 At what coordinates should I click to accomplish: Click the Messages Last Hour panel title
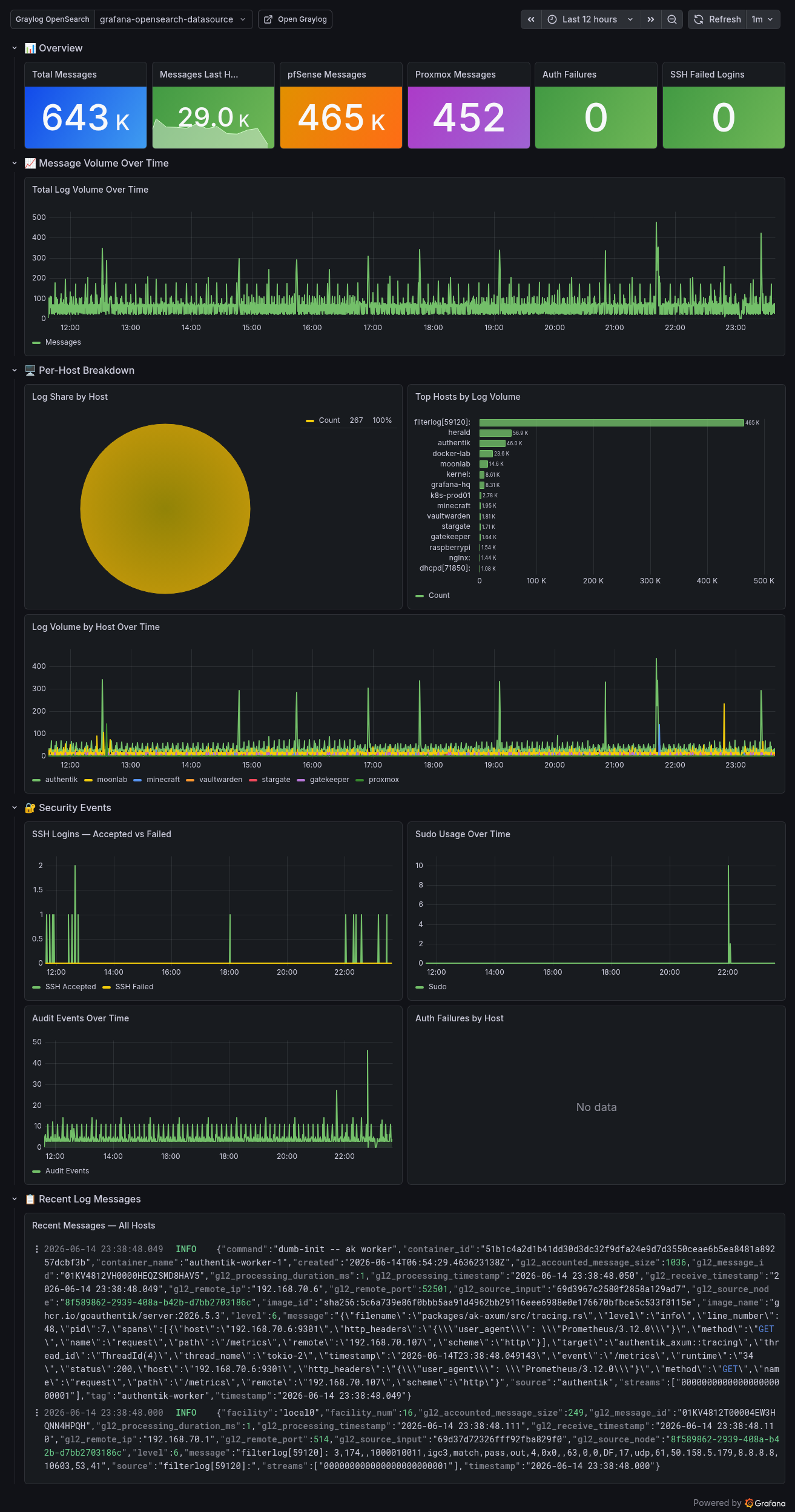(x=199, y=75)
